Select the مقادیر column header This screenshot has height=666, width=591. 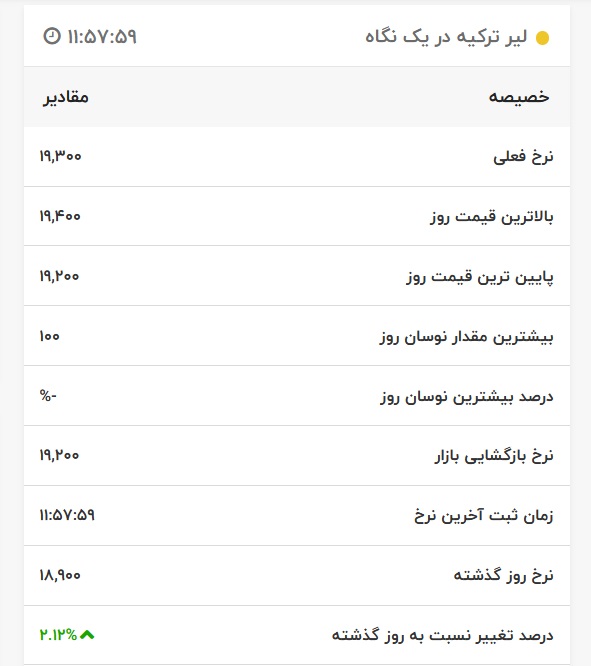(65, 97)
